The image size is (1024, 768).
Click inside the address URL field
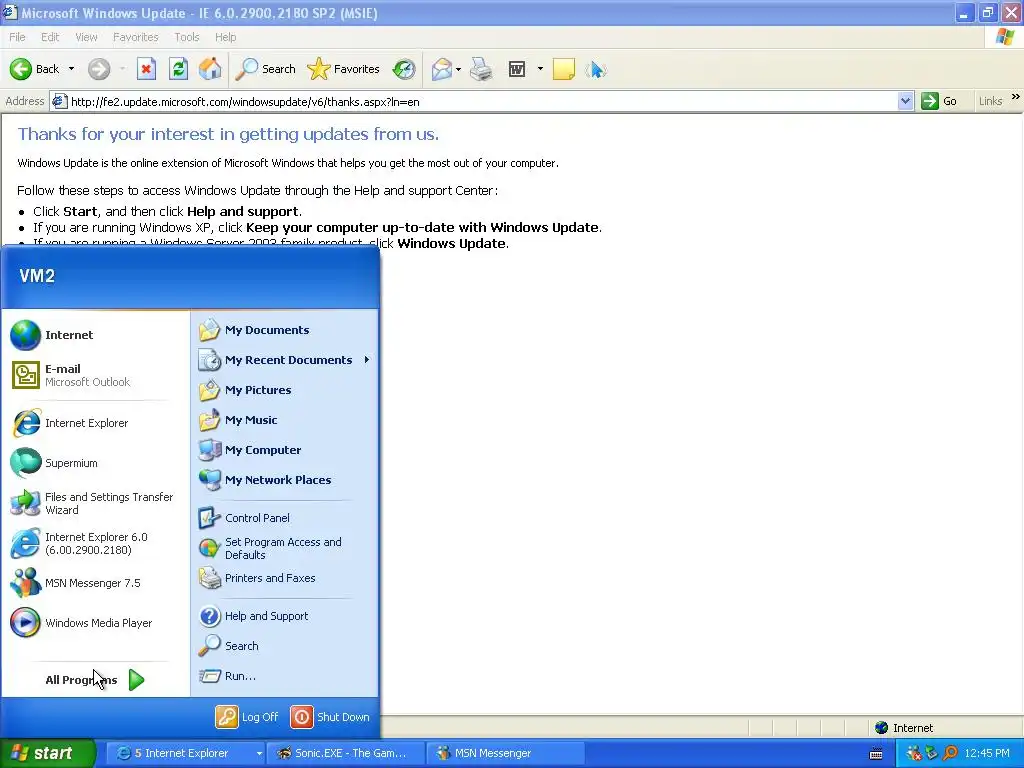(x=482, y=102)
